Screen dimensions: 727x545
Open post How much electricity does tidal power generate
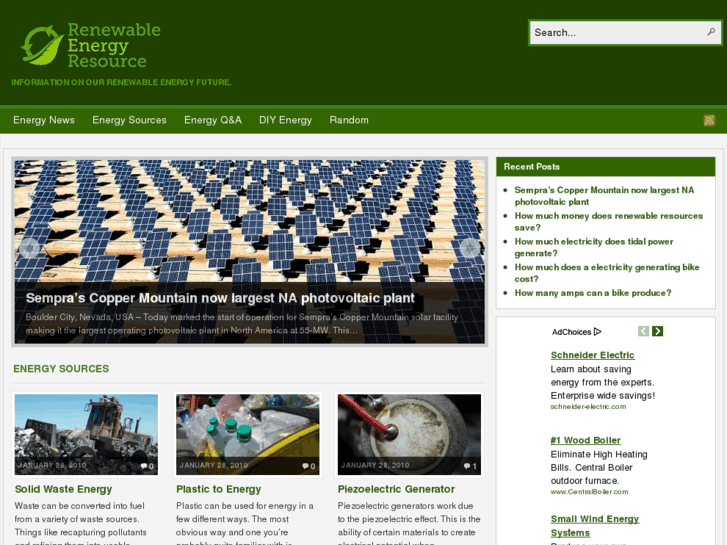point(593,247)
